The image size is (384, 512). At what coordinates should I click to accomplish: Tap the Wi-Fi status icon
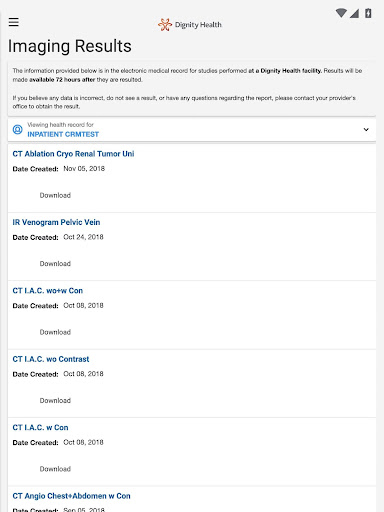pyautogui.click(x=341, y=13)
